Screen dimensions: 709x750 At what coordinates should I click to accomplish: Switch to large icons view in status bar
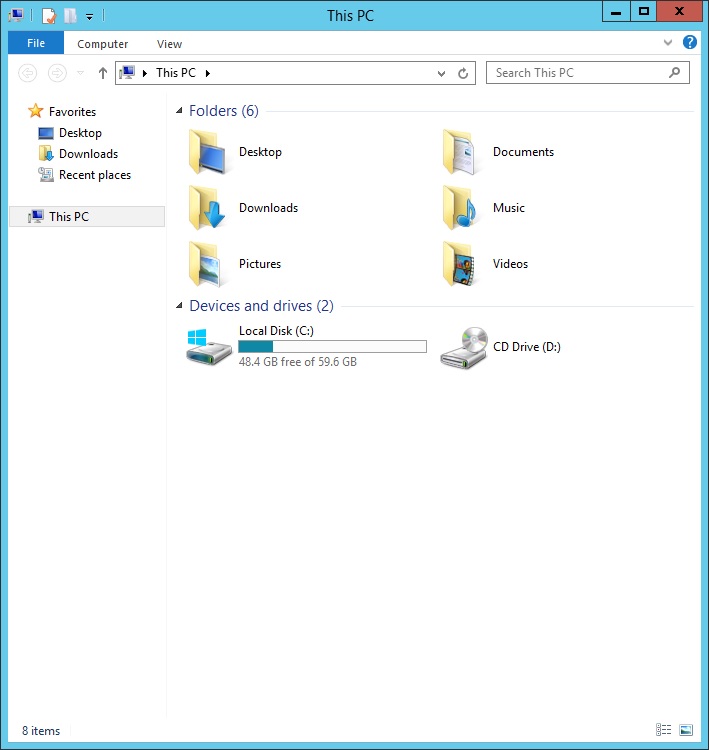(686, 731)
